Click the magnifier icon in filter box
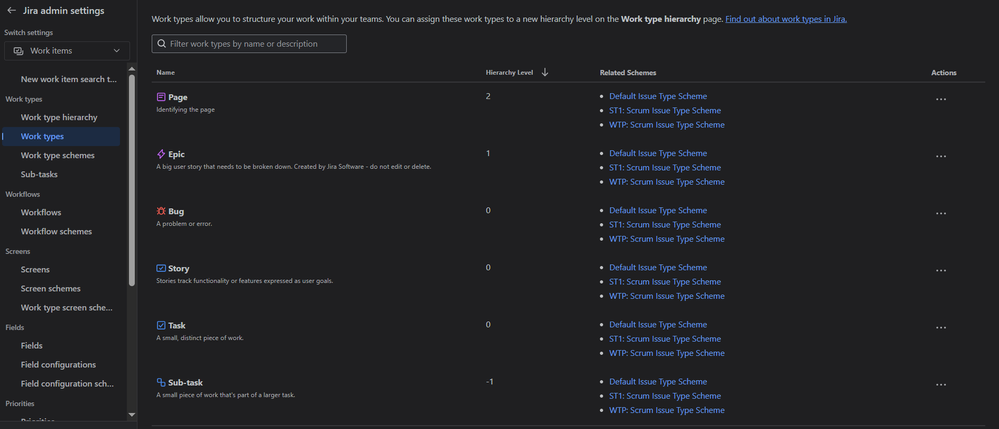999x429 pixels. [x=162, y=44]
